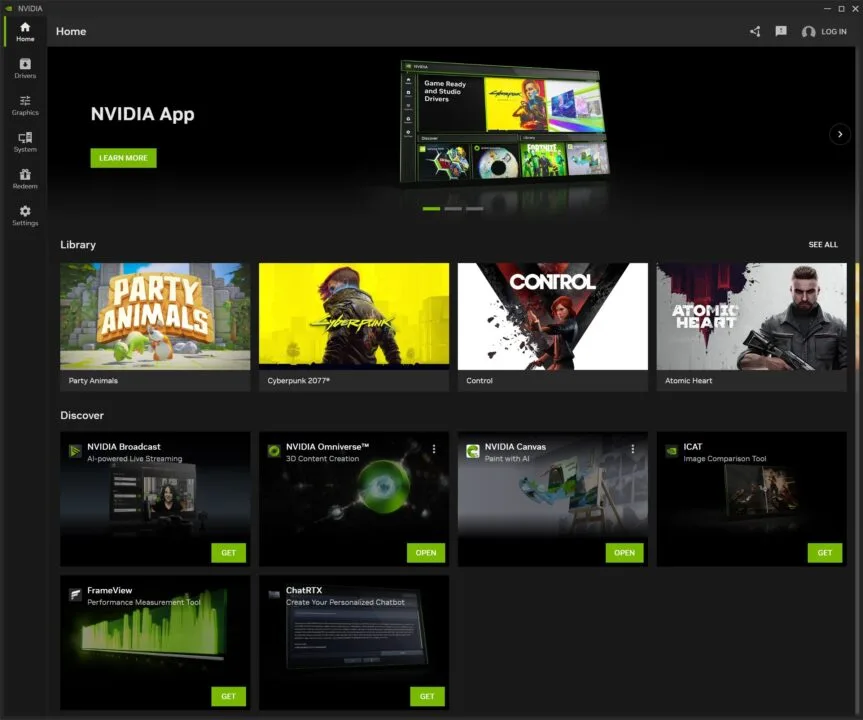The image size is (863, 720).
Task: Click the share icon in the top bar
Action: click(x=755, y=31)
